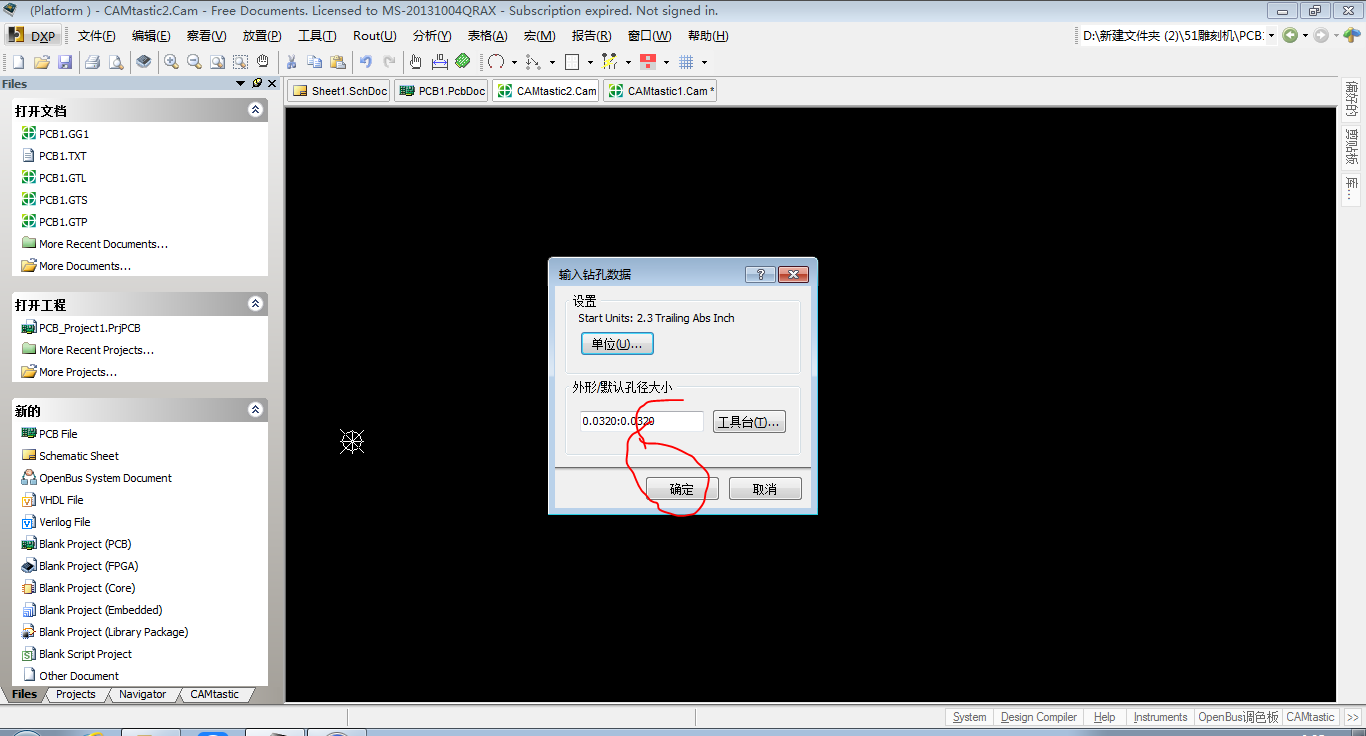Viewport: 1366px width, 736px height.
Task: Click the 单位(U)... button
Action: (x=617, y=344)
